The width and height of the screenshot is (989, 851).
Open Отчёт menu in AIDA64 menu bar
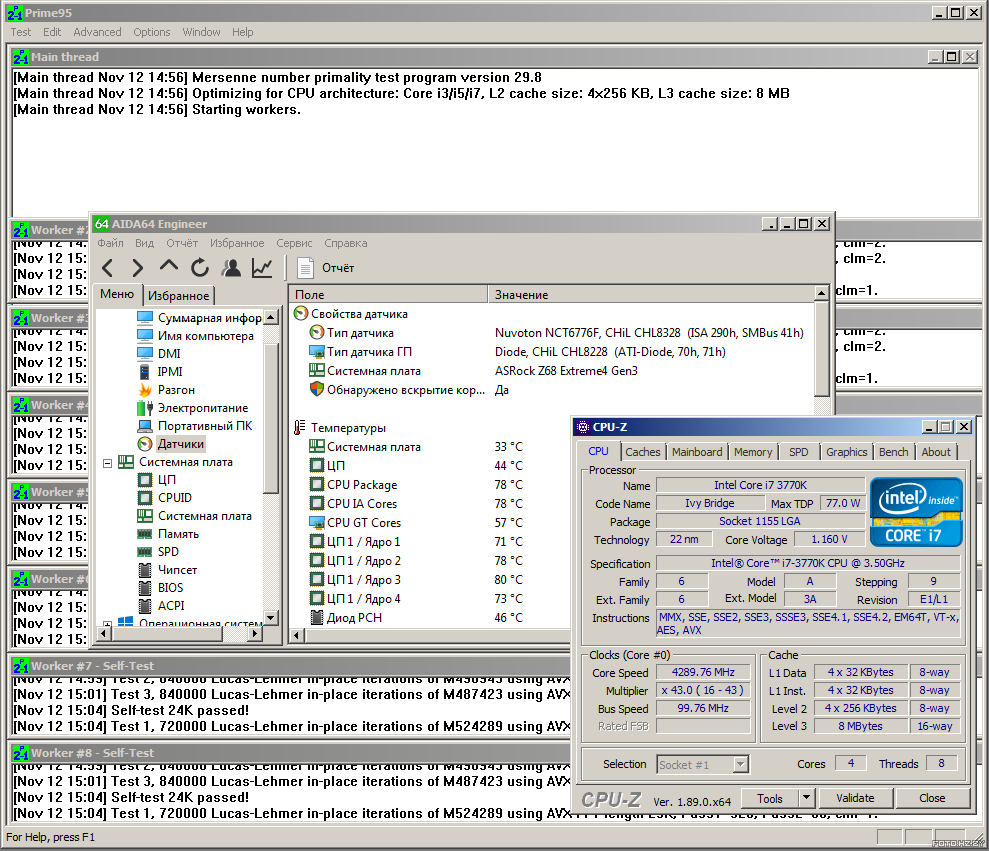(x=182, y=244)
